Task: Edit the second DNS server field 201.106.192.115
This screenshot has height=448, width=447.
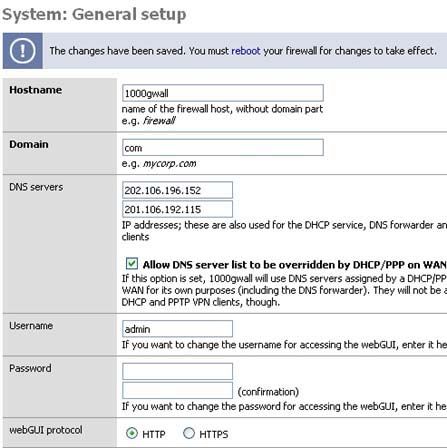Action: [x=177, y=209]
